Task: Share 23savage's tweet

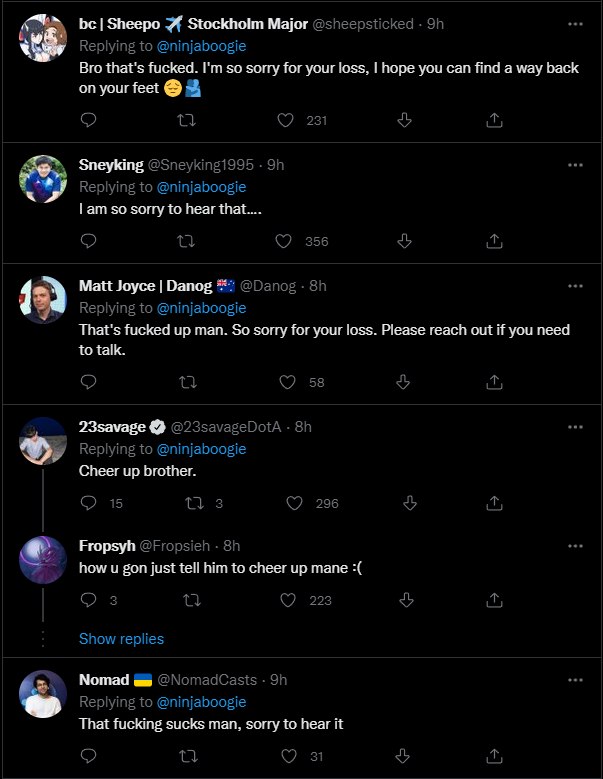Action: pos(494,503)
